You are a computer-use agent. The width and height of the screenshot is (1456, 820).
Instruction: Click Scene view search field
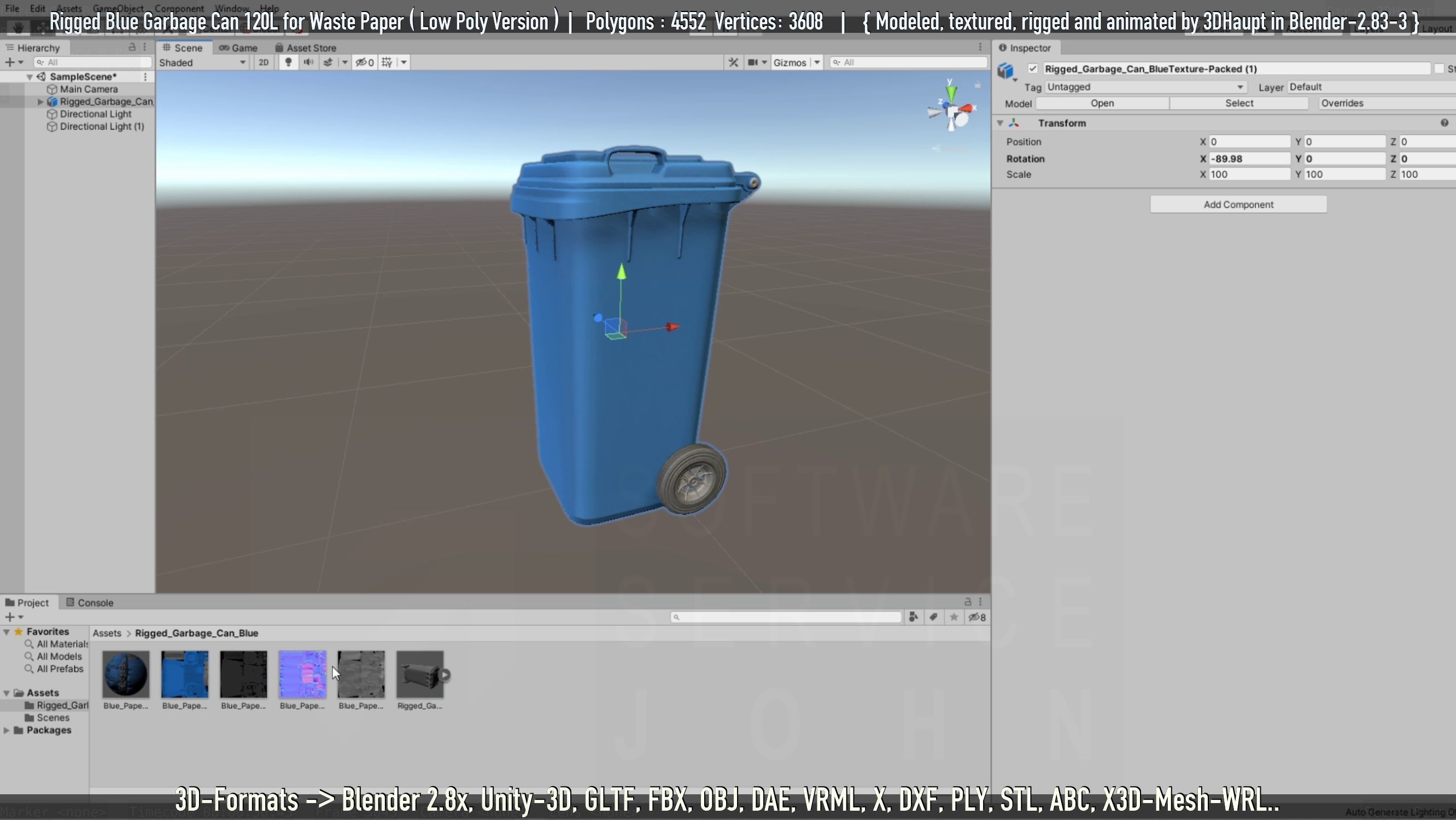point(909,62)
